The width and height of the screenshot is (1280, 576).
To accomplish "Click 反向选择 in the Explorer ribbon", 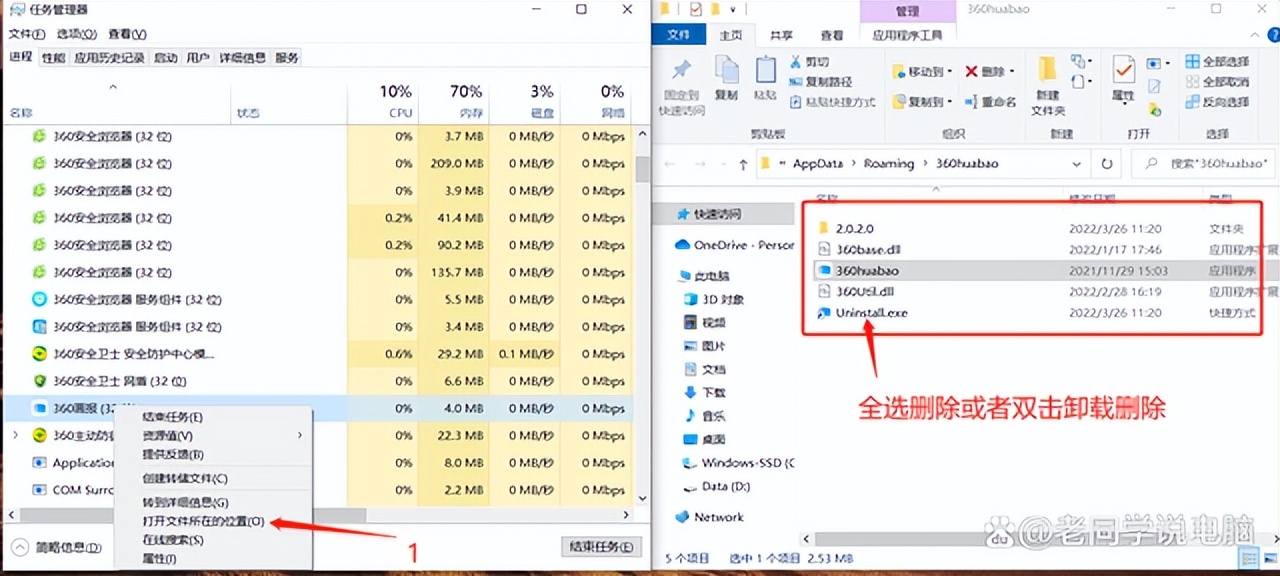I will click(1217, 102).
